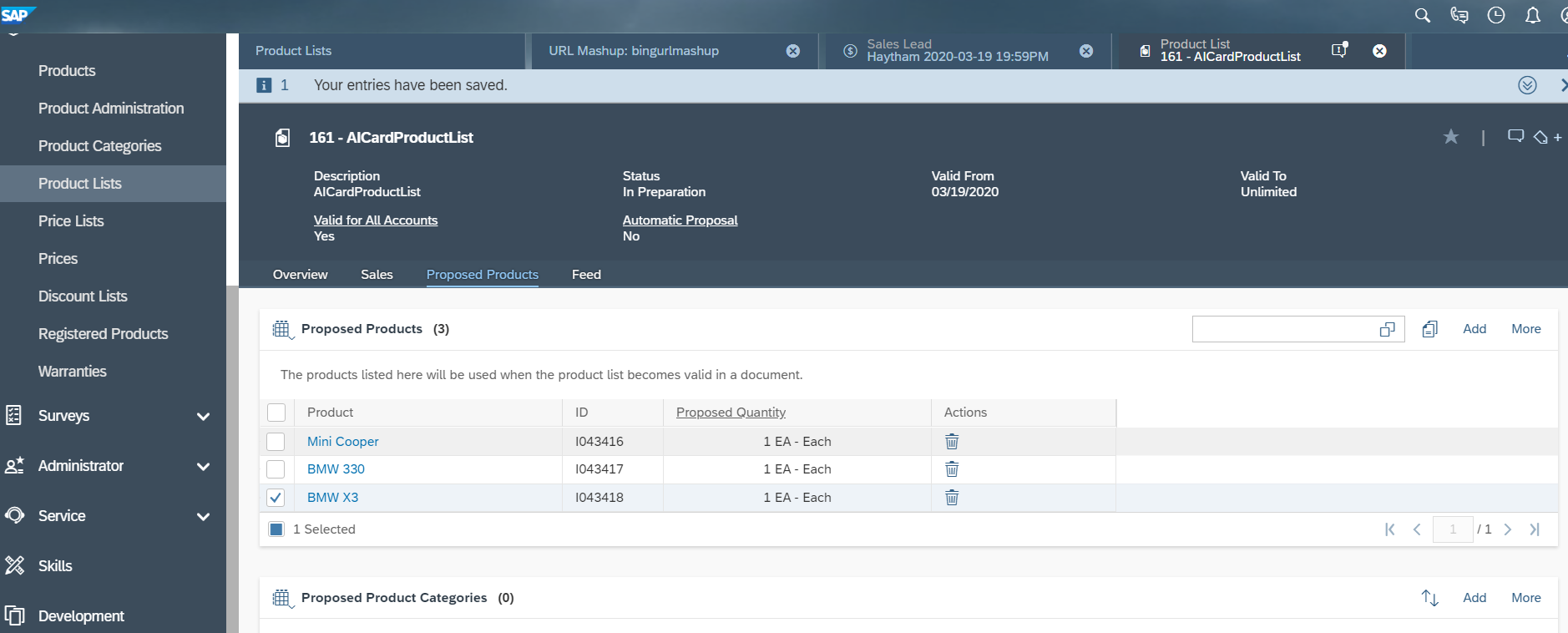Expand the Service menu section

click(203, 516)
